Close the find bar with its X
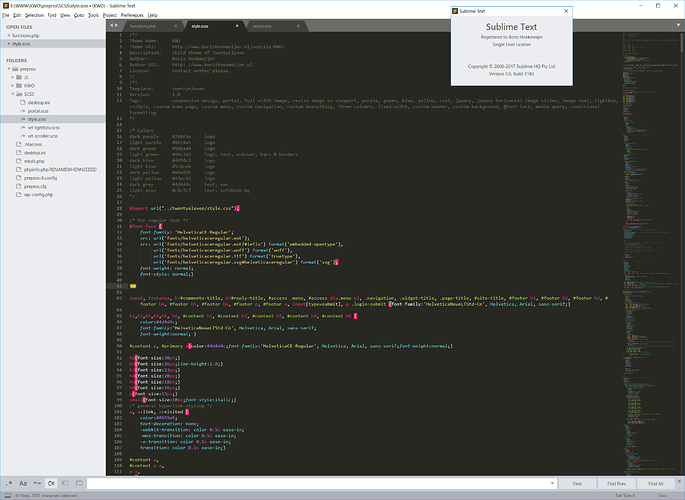685x500 pixels. click(x=679, y=481)
